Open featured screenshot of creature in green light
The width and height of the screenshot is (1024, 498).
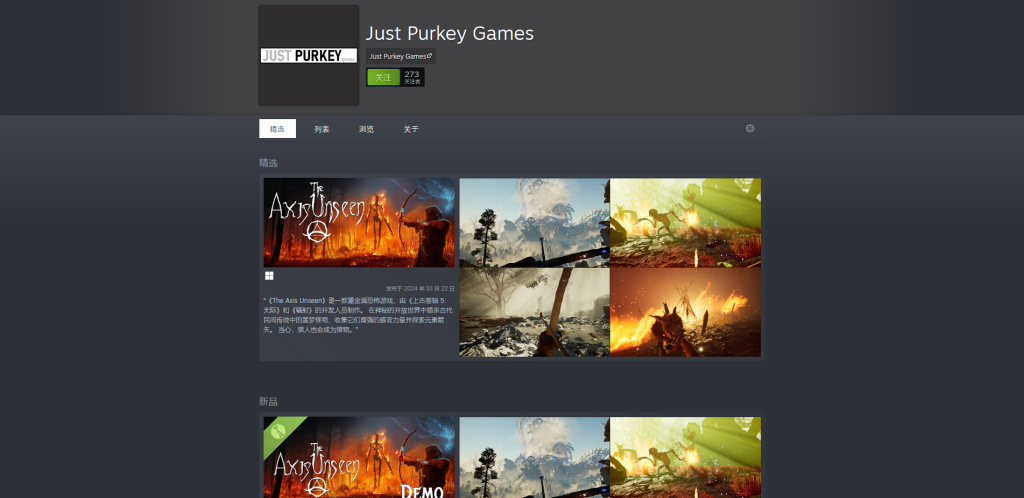[685, 223]
